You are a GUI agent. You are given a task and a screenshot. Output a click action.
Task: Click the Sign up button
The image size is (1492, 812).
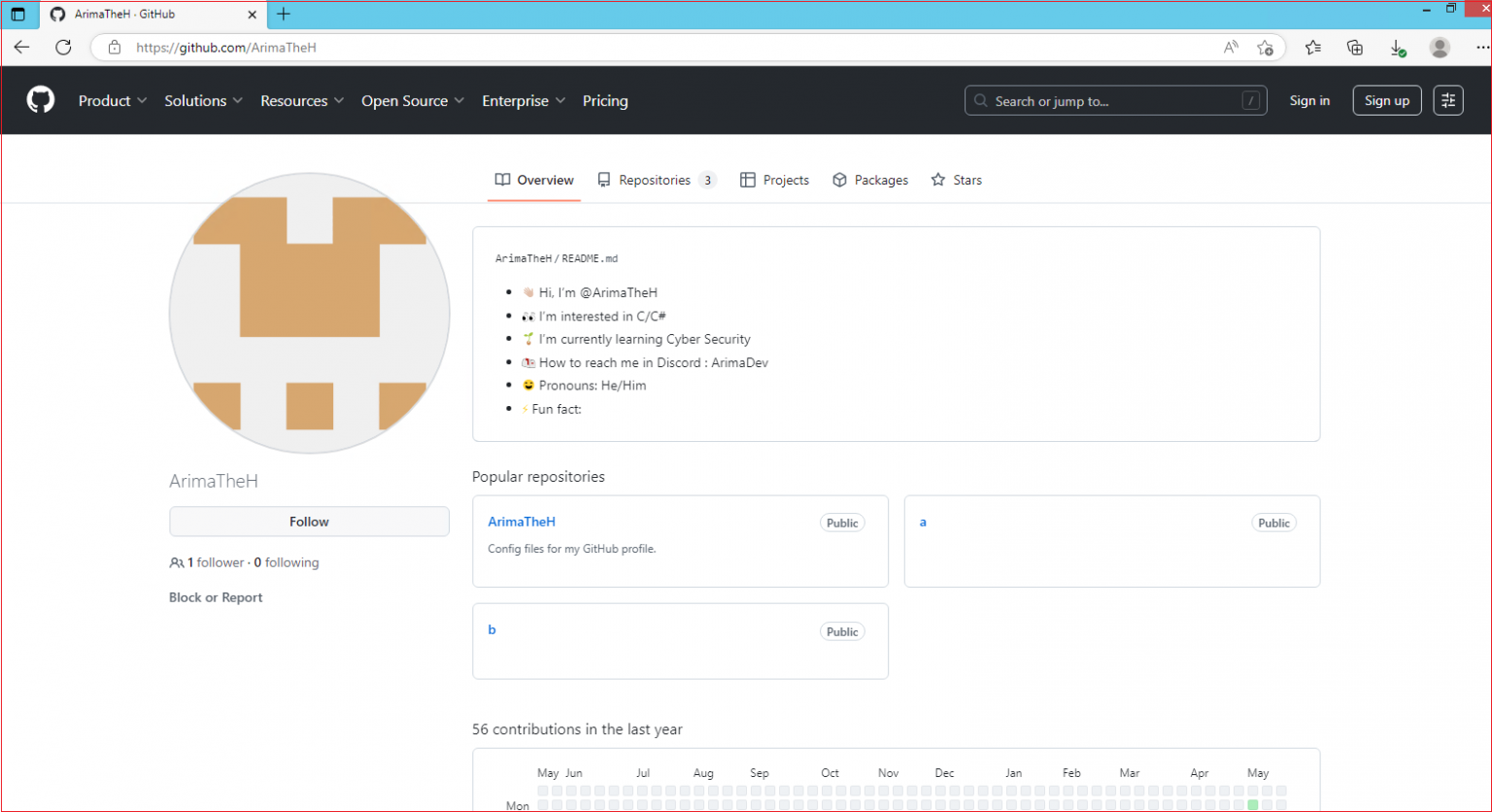[x=1386, y=100]
